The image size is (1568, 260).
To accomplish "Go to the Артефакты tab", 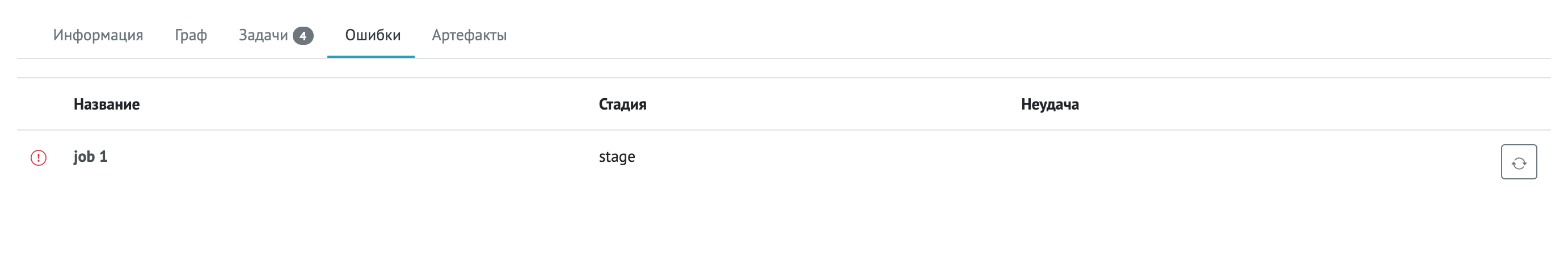I will point(469,35).
